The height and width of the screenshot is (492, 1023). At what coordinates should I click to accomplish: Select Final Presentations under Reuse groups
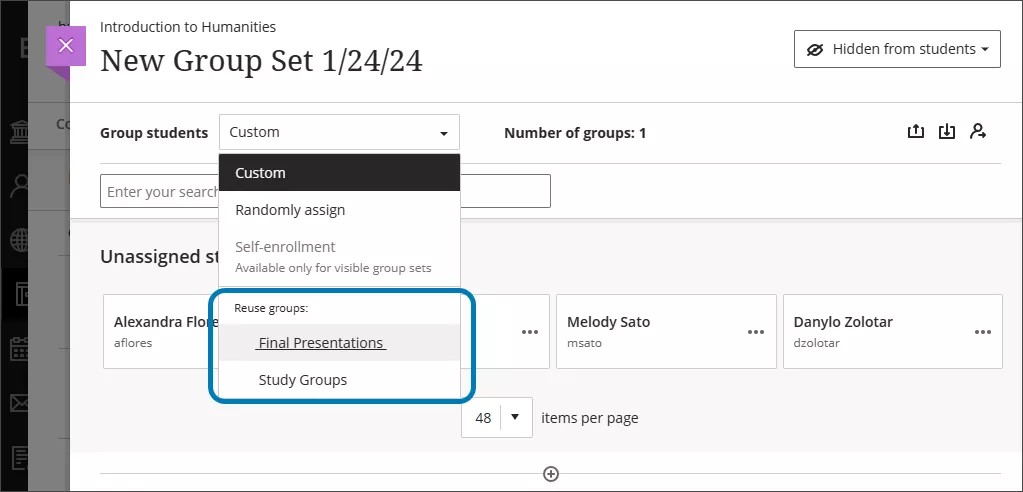point(321,343)
